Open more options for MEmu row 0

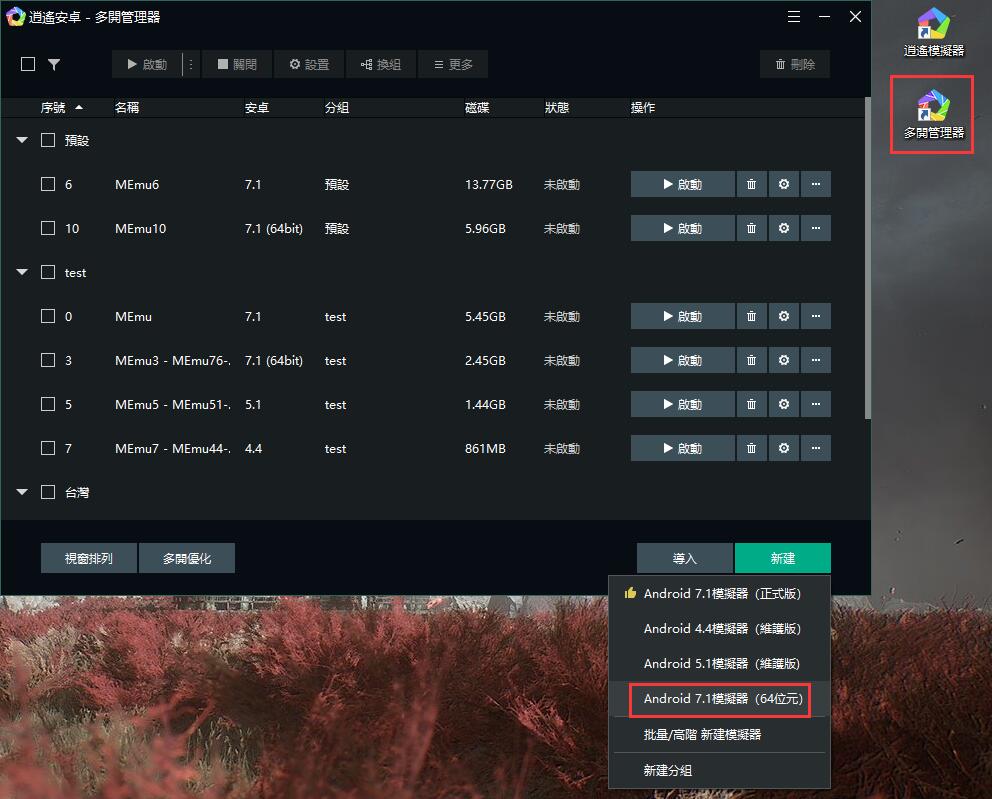[816, 316]
